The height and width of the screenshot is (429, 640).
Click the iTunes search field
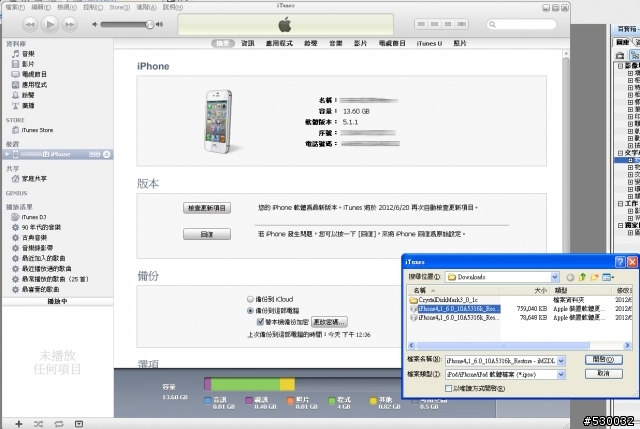[x=522, y=24]
